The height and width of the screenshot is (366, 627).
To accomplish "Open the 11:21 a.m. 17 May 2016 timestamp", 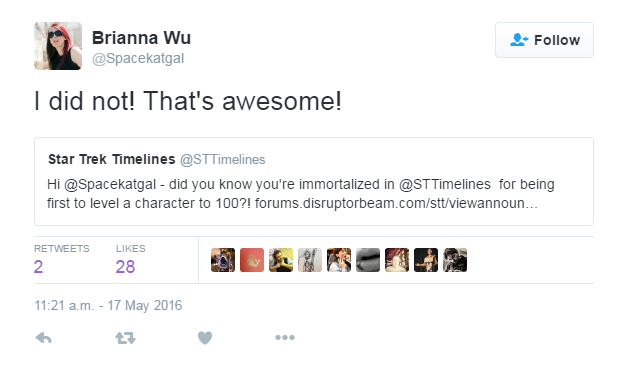I will pyautogui.click(x=108, y=306).
